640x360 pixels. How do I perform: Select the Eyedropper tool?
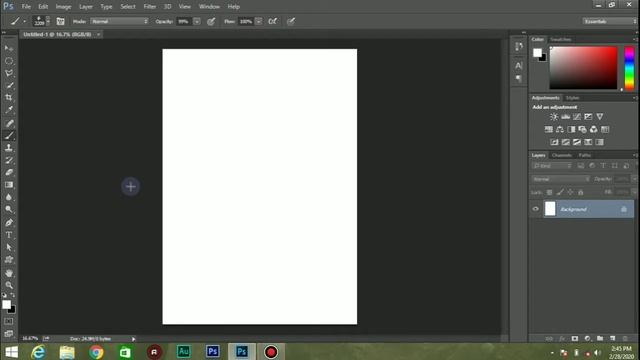9,110
